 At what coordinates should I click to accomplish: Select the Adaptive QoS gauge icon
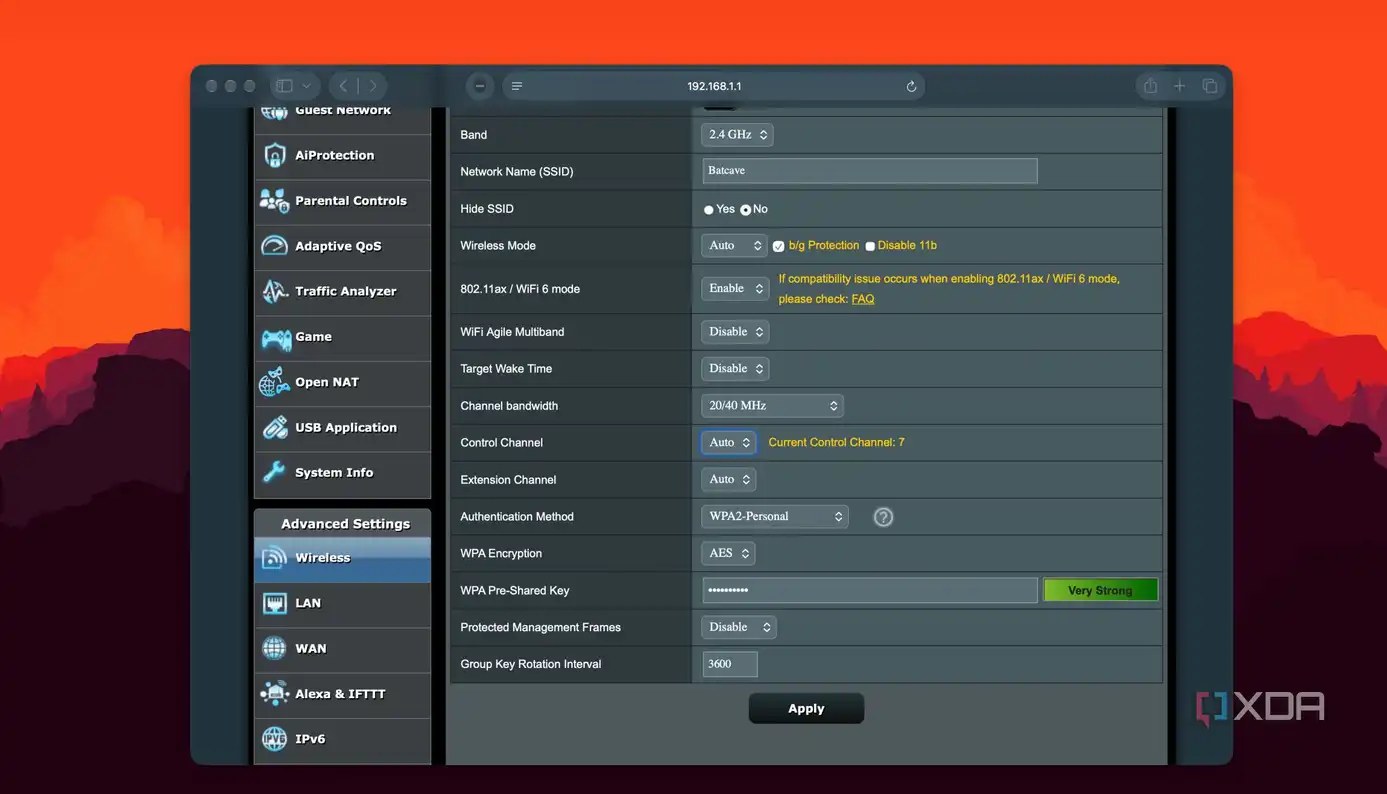pyautogui.click(x=275, y=246)
